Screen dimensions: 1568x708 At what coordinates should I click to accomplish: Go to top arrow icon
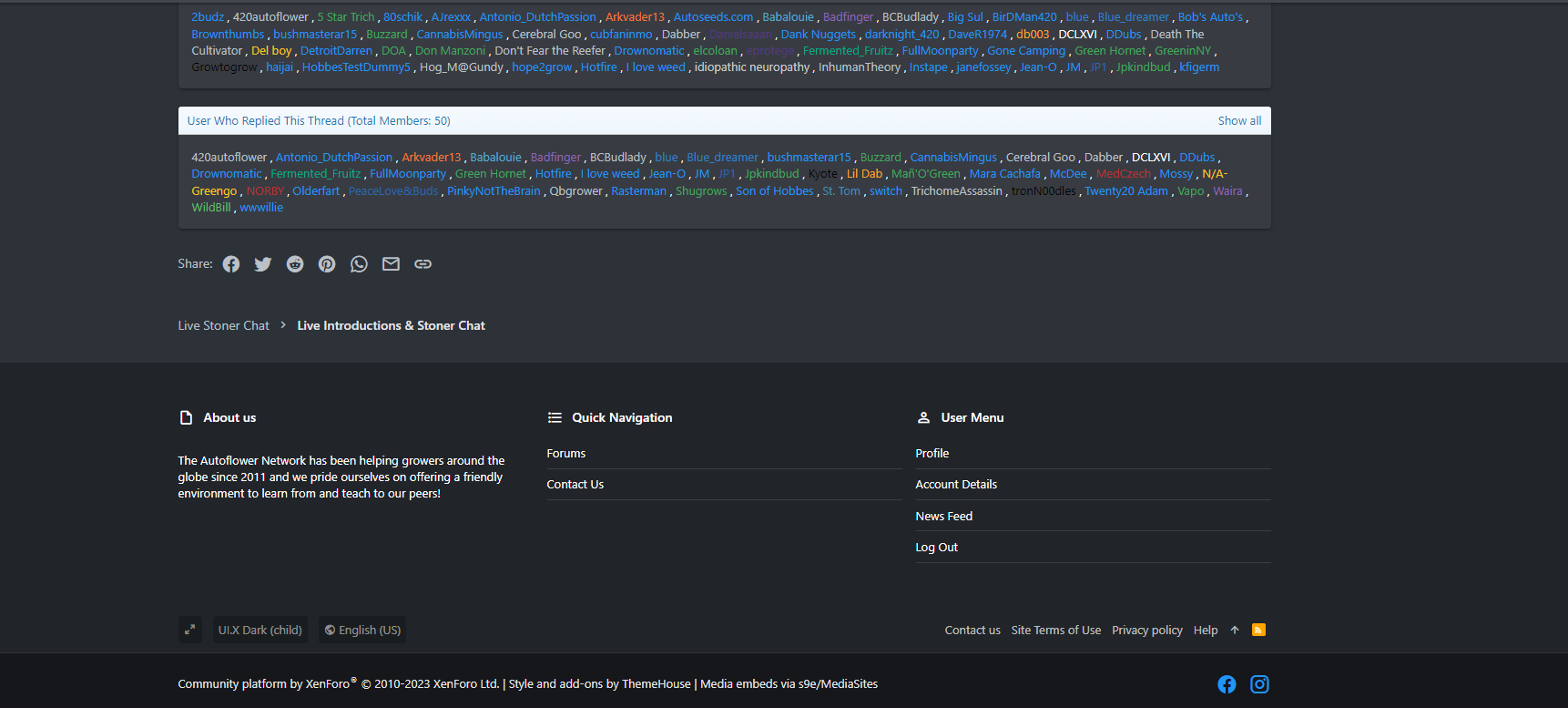1235,630
